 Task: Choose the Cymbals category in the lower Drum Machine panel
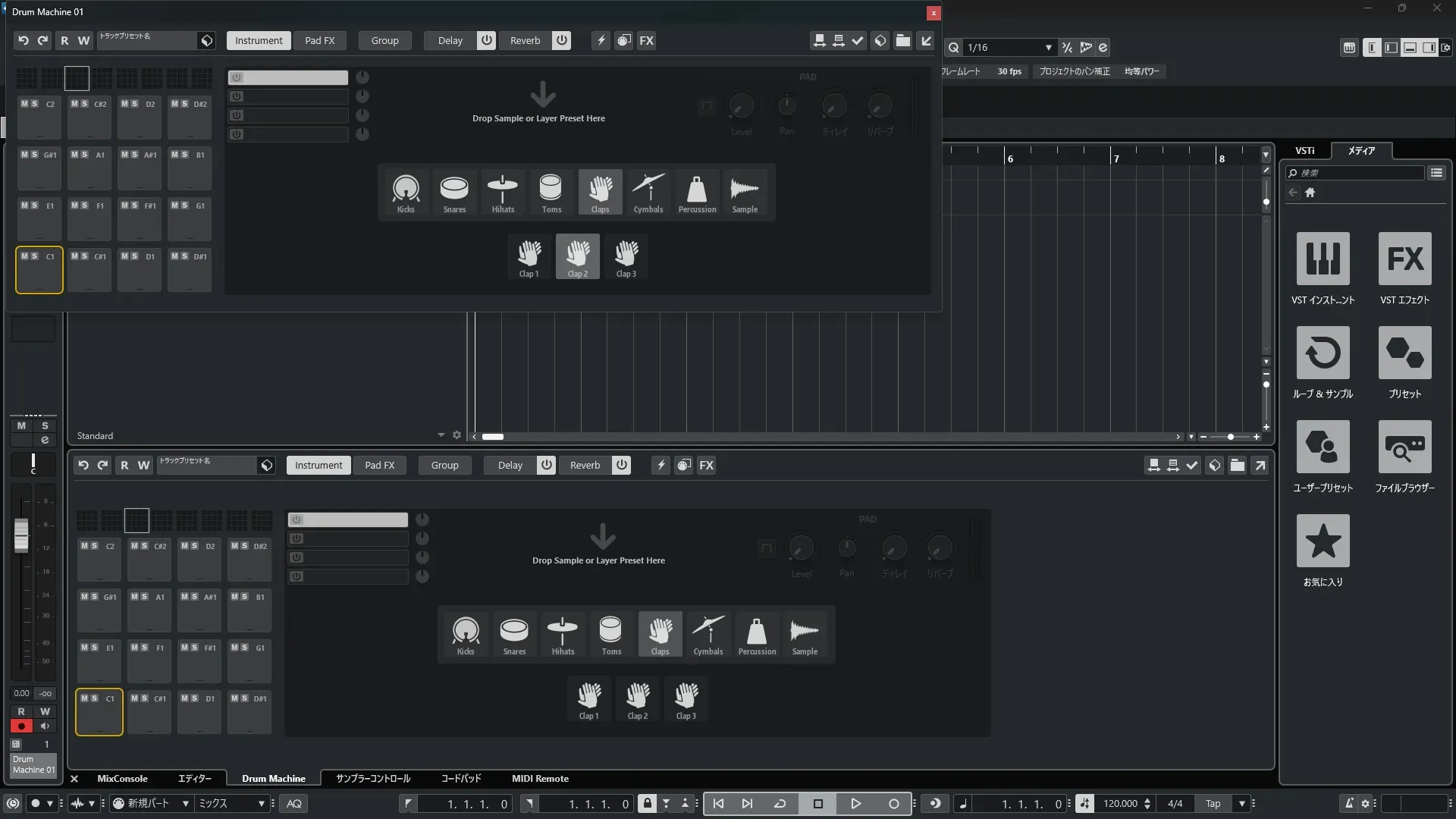(708, 635)
